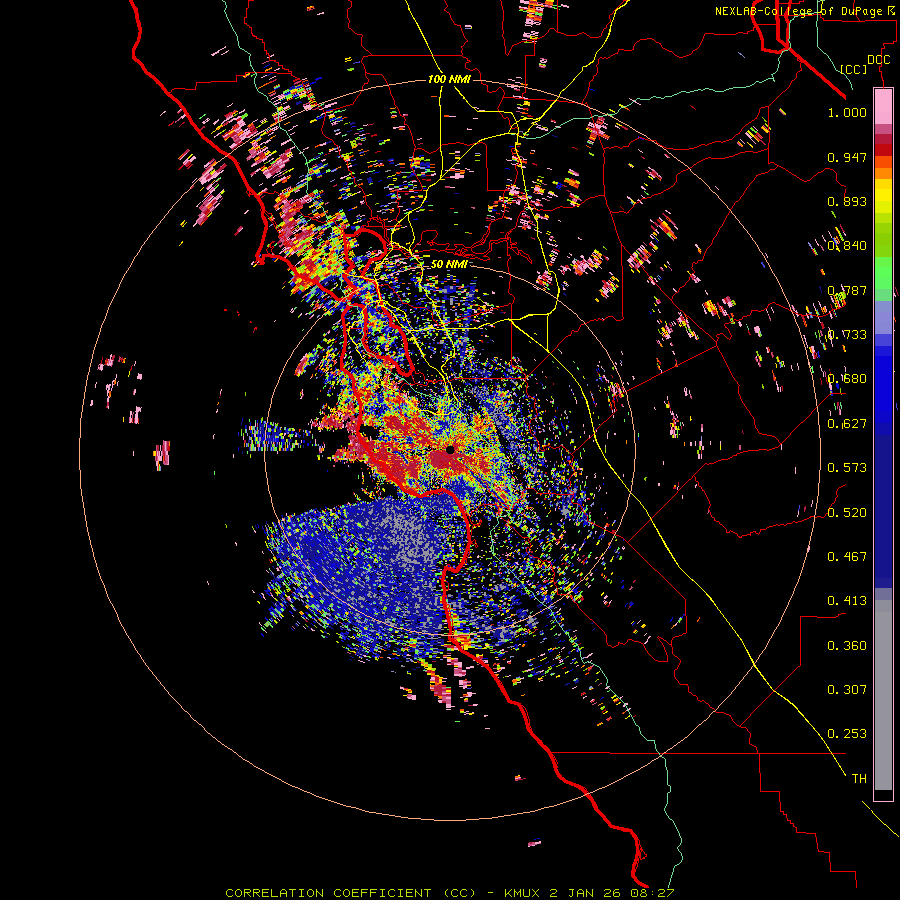Click the Correlation Coefficient KMUX caption text
900x900 pixels.
[x=450, y=893]
